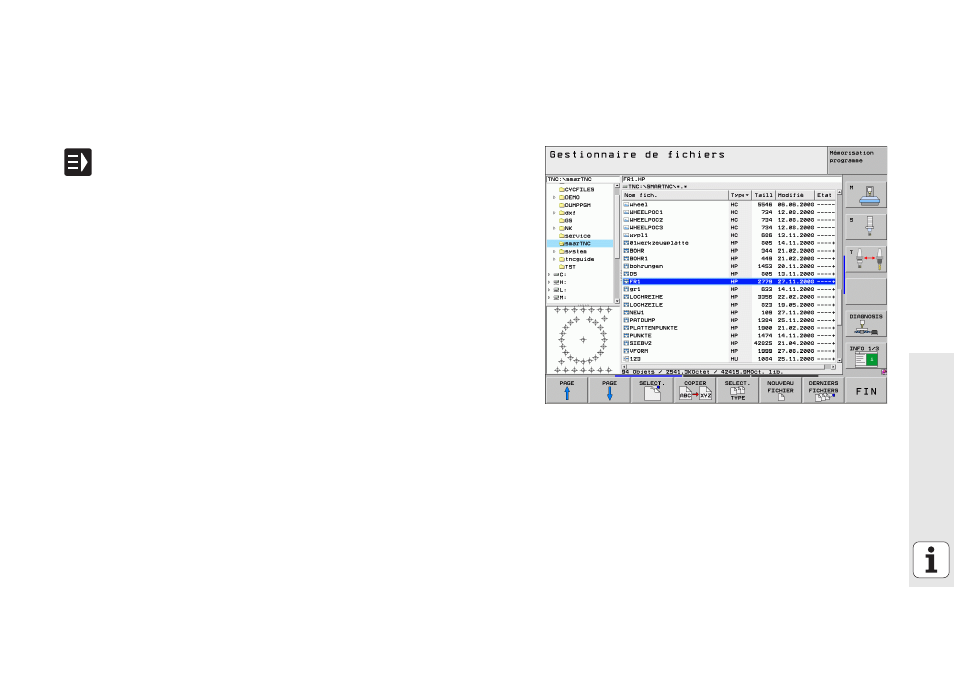
Task: Expand the system folder
Action: 554,251
